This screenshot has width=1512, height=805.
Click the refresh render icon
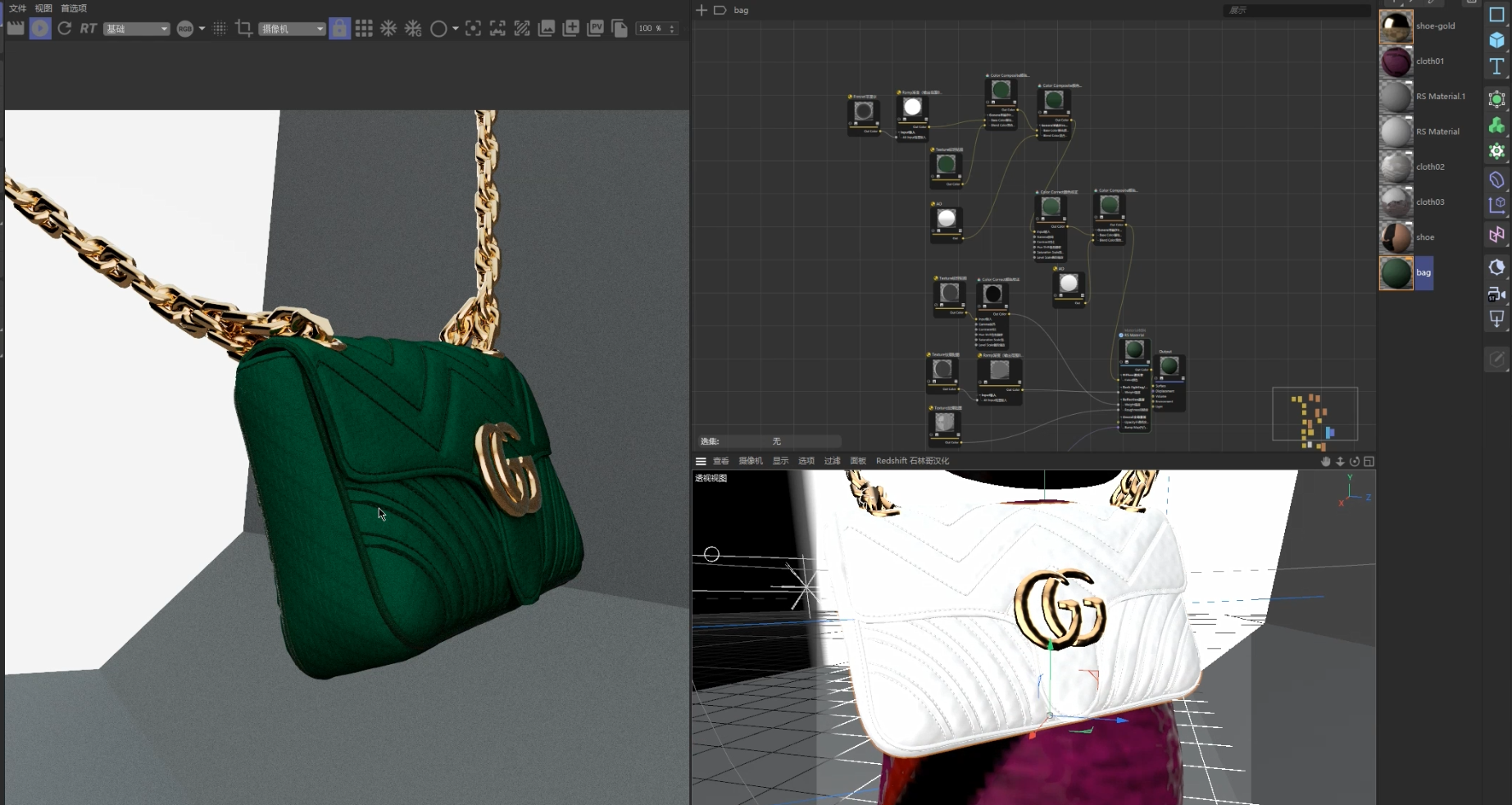(65, 28)
